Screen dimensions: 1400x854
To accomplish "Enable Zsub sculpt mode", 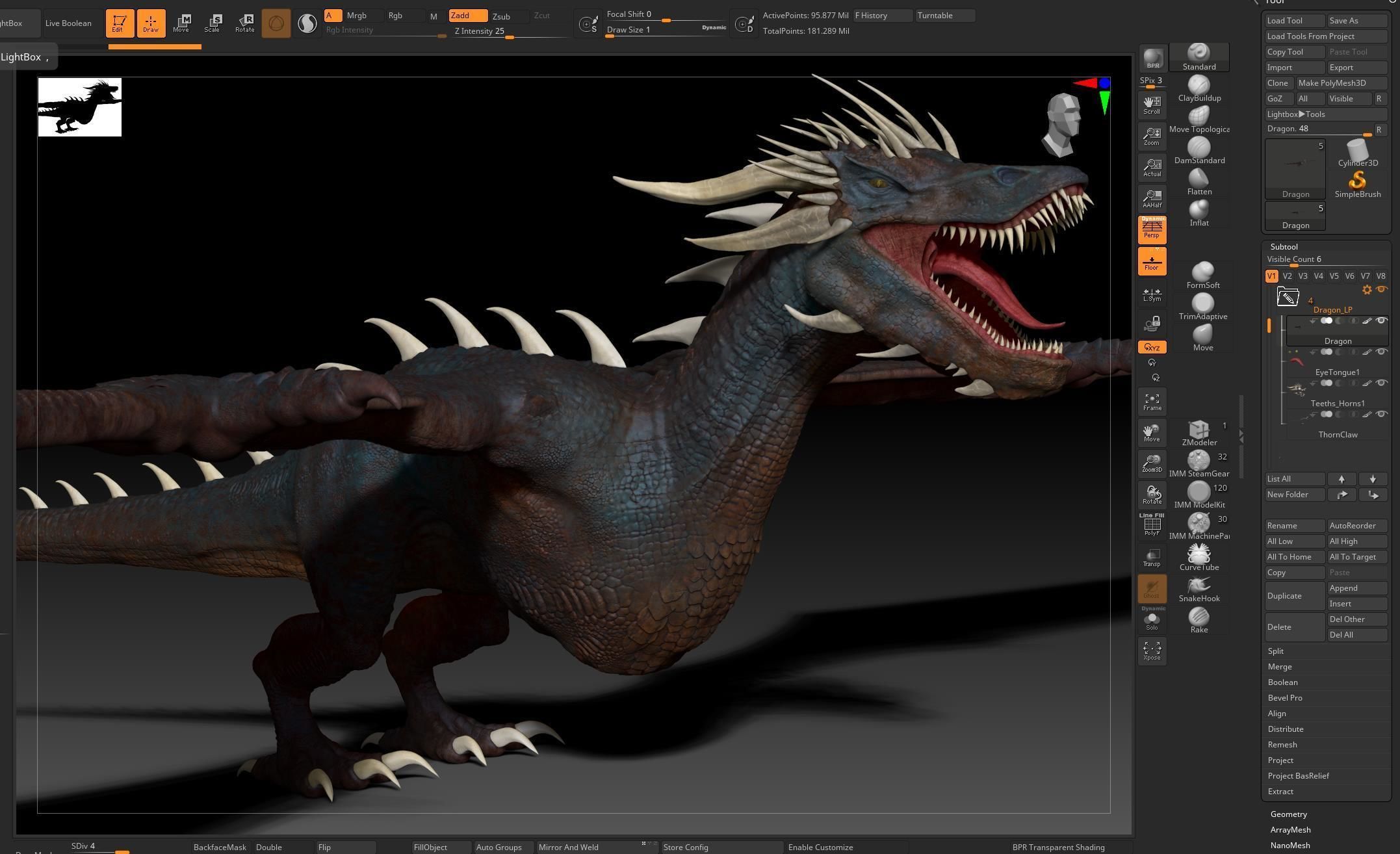I will (x=509, y=16).
